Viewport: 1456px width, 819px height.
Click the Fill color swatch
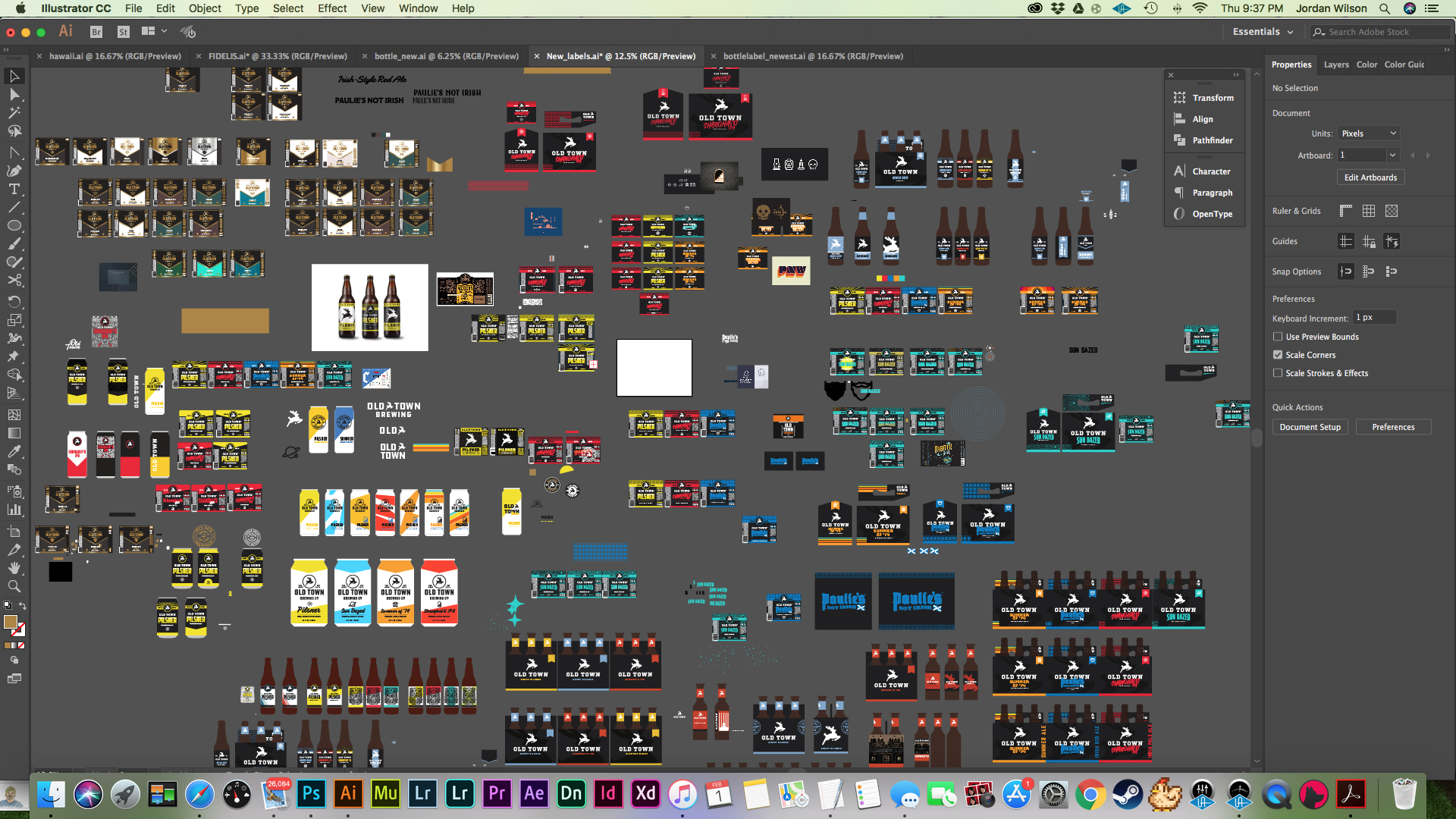[x=10, y=621]
